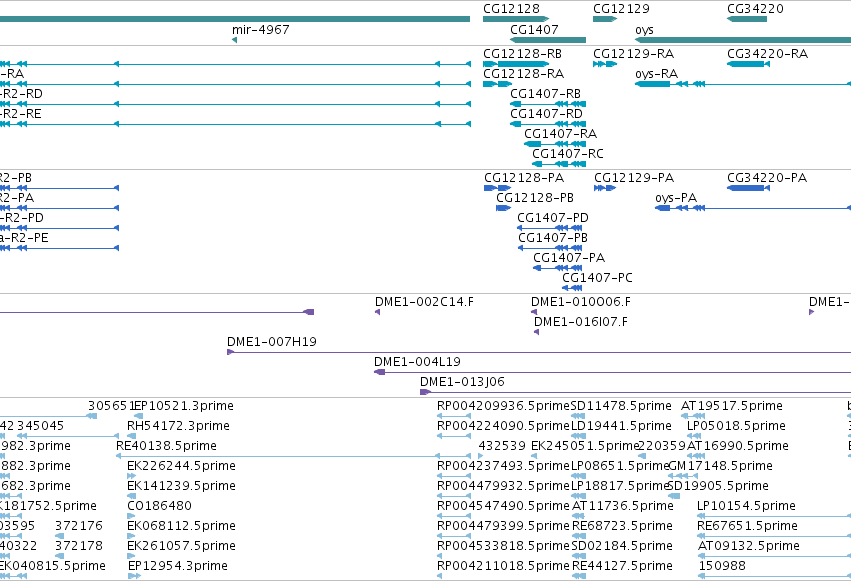
Task: Click clone DME1-002C14.F
Action: [424, 302]
